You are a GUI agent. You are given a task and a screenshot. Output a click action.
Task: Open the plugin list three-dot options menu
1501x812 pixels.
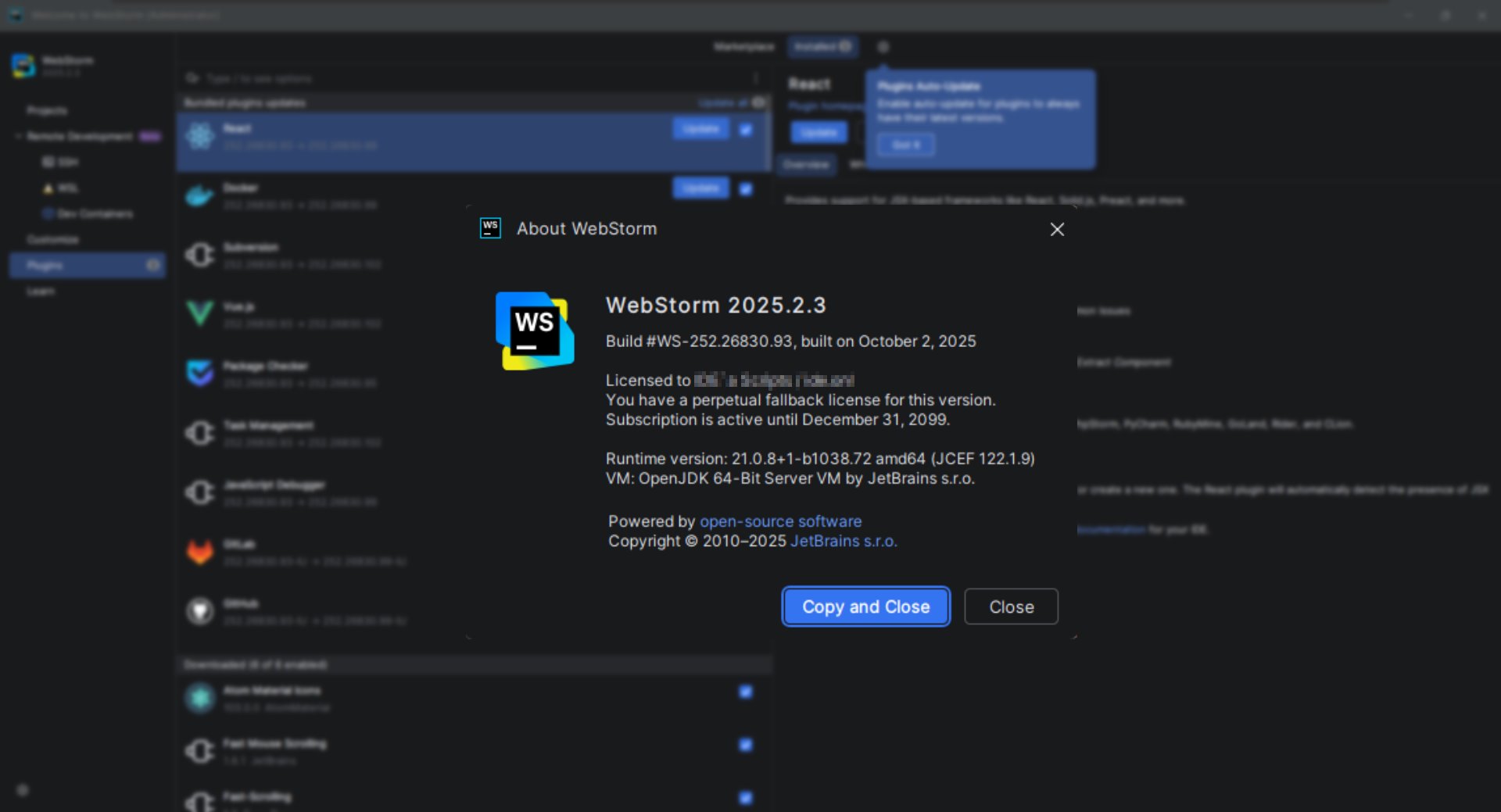pos(755,78)
